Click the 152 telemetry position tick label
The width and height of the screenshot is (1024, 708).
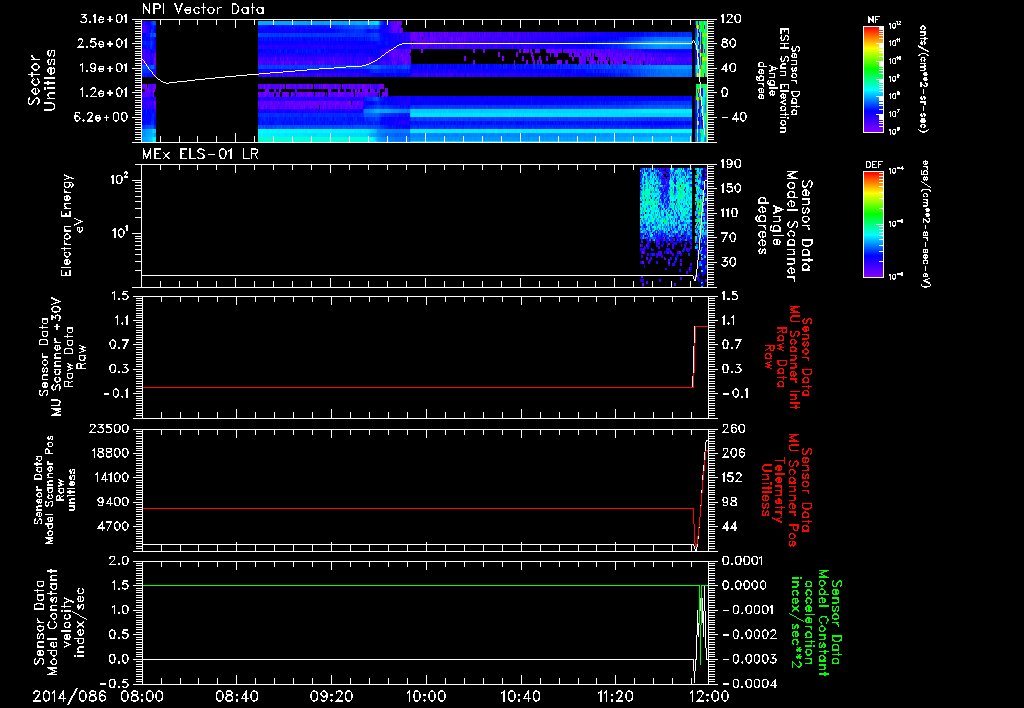pyautogui.click(x=733, y=477)
